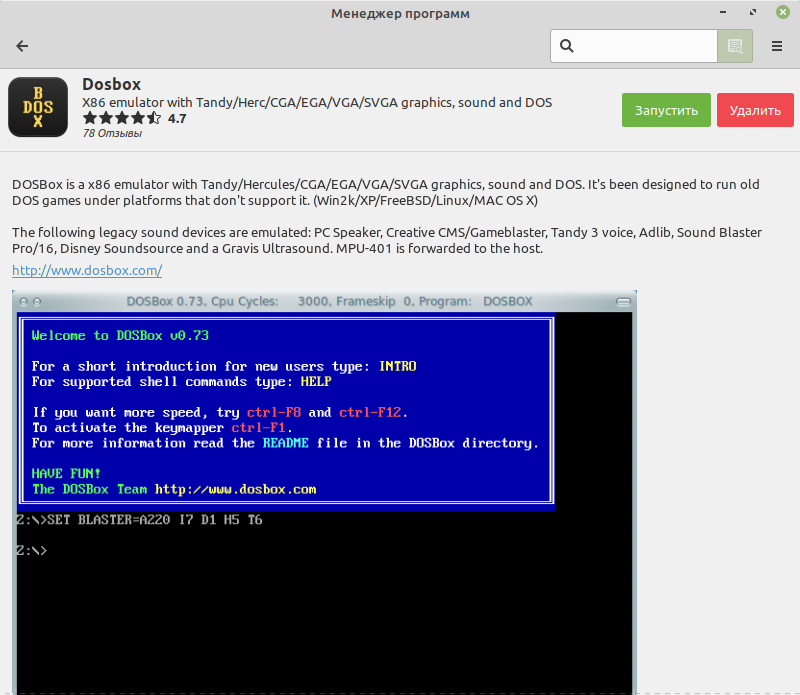The image size is (800, 695).
Task: Click the Менеджер программ window title
Action: point(400,13)
